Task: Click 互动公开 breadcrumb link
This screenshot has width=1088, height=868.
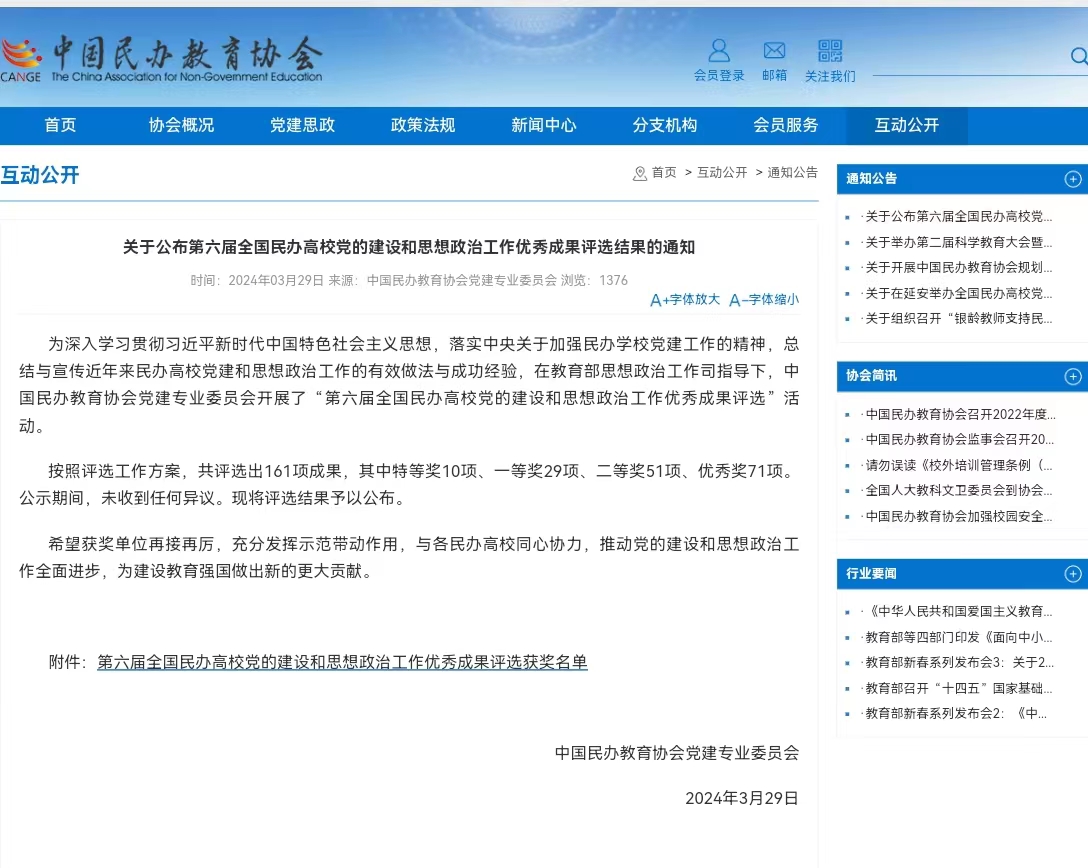Action: pos(722,173)
